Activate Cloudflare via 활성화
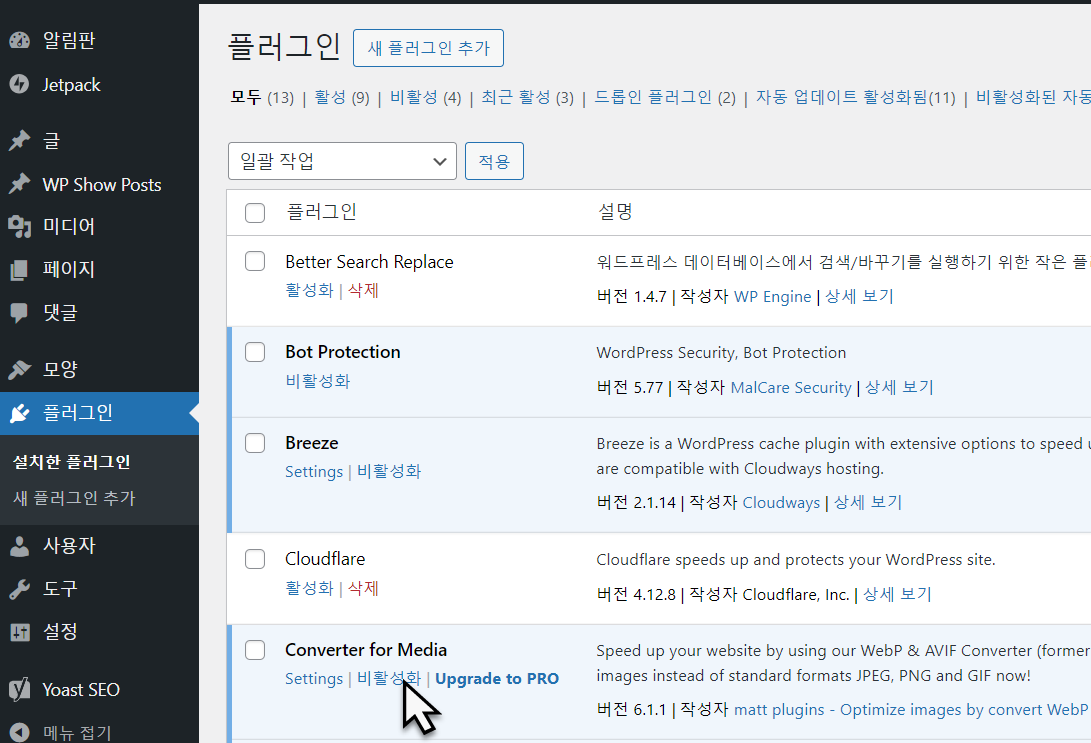 309,589
